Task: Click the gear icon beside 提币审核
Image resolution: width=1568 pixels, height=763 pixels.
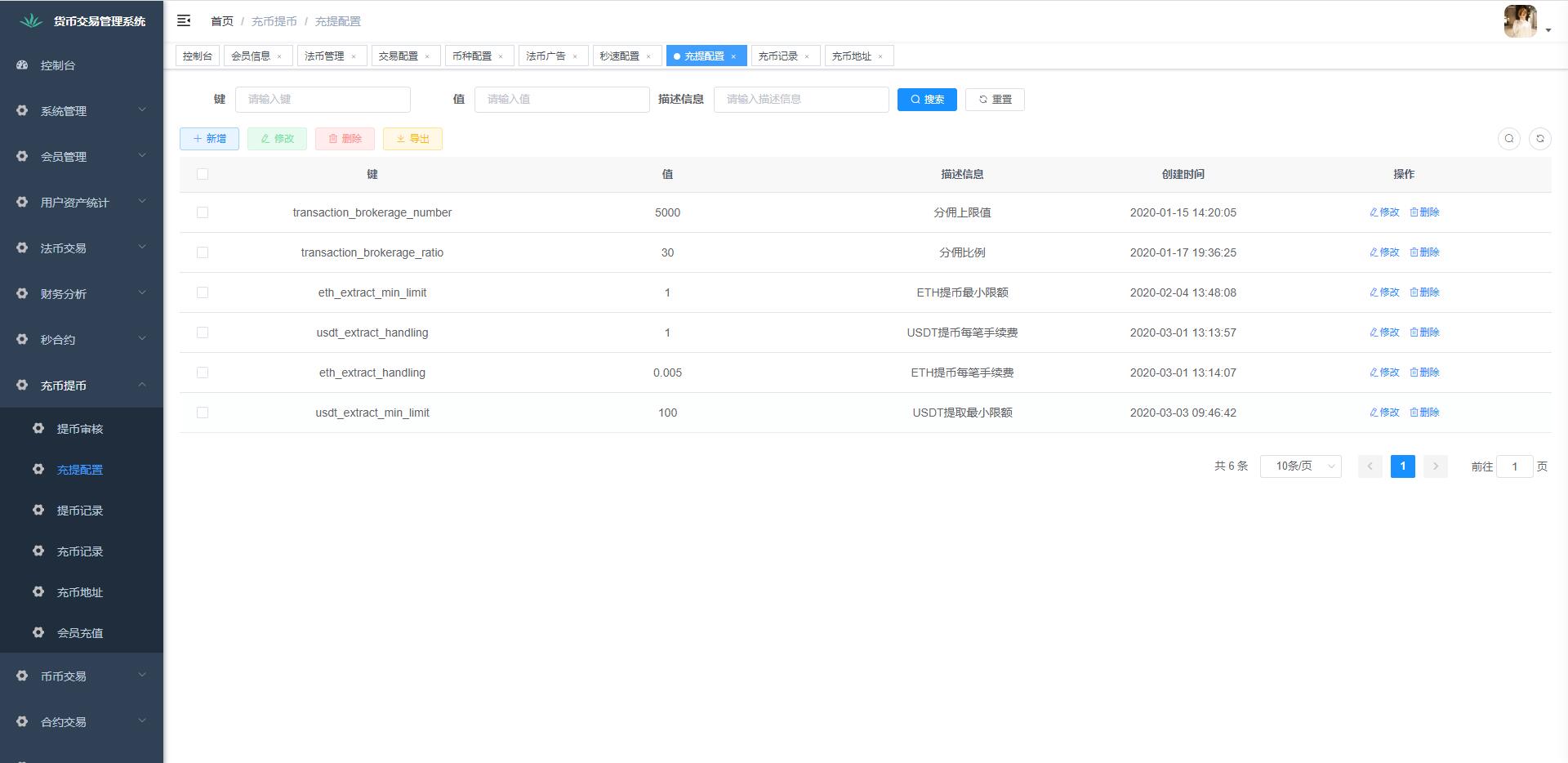Action: (x=38, y=428)
